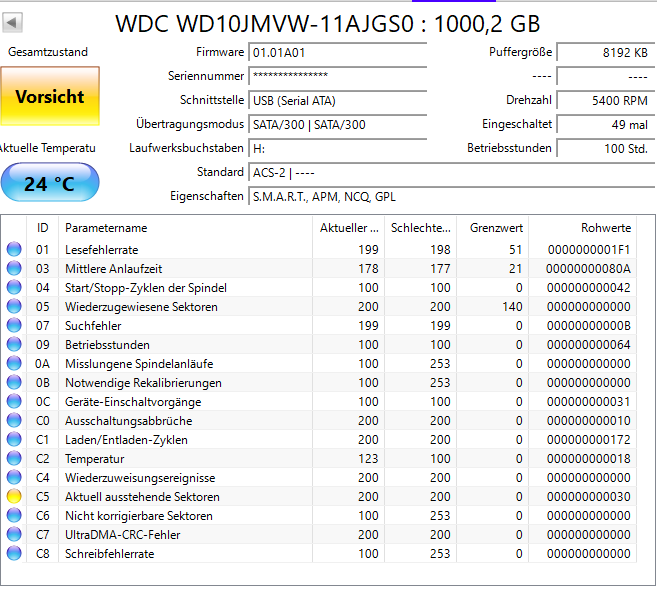Go to previous disk with left arrow
The image size is (657, 591).
tap(12, 23)
